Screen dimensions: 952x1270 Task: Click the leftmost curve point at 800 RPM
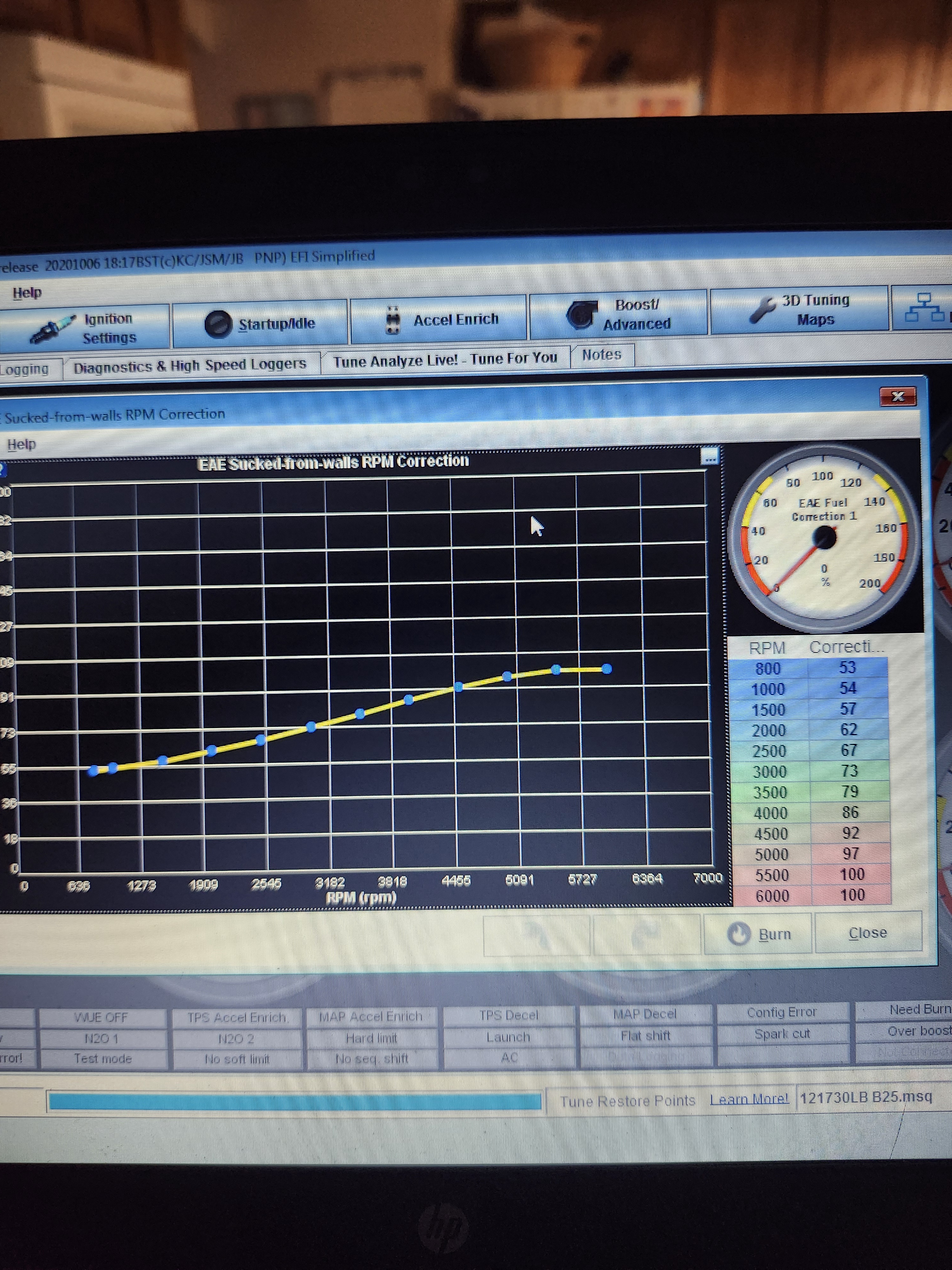[94, 772]
